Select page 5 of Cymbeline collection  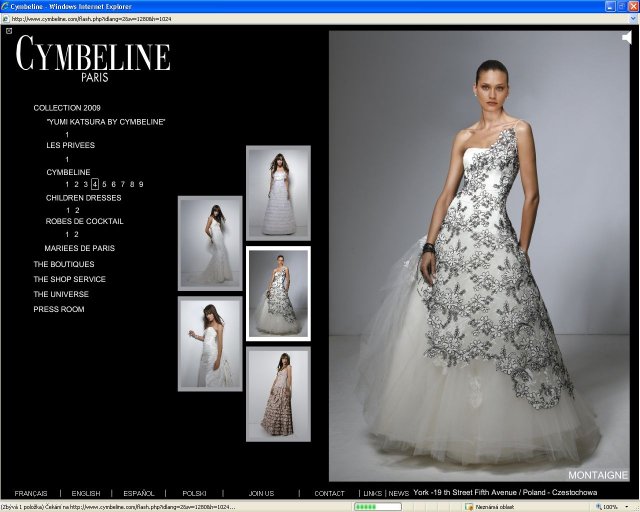coord(104,184)
